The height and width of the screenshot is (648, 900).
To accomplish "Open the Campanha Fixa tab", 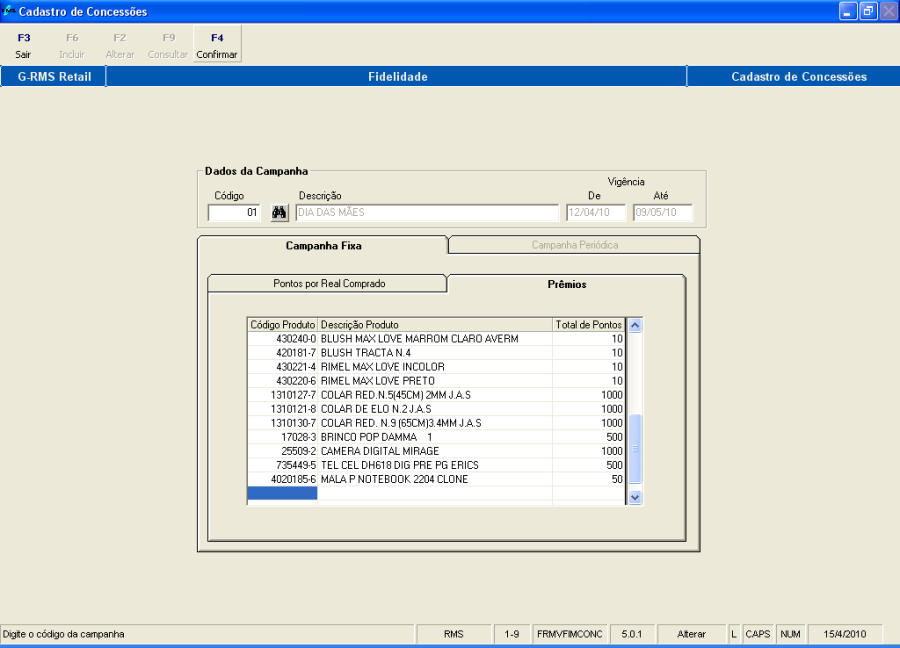I will pyautogui.click(x=323, y=246).
